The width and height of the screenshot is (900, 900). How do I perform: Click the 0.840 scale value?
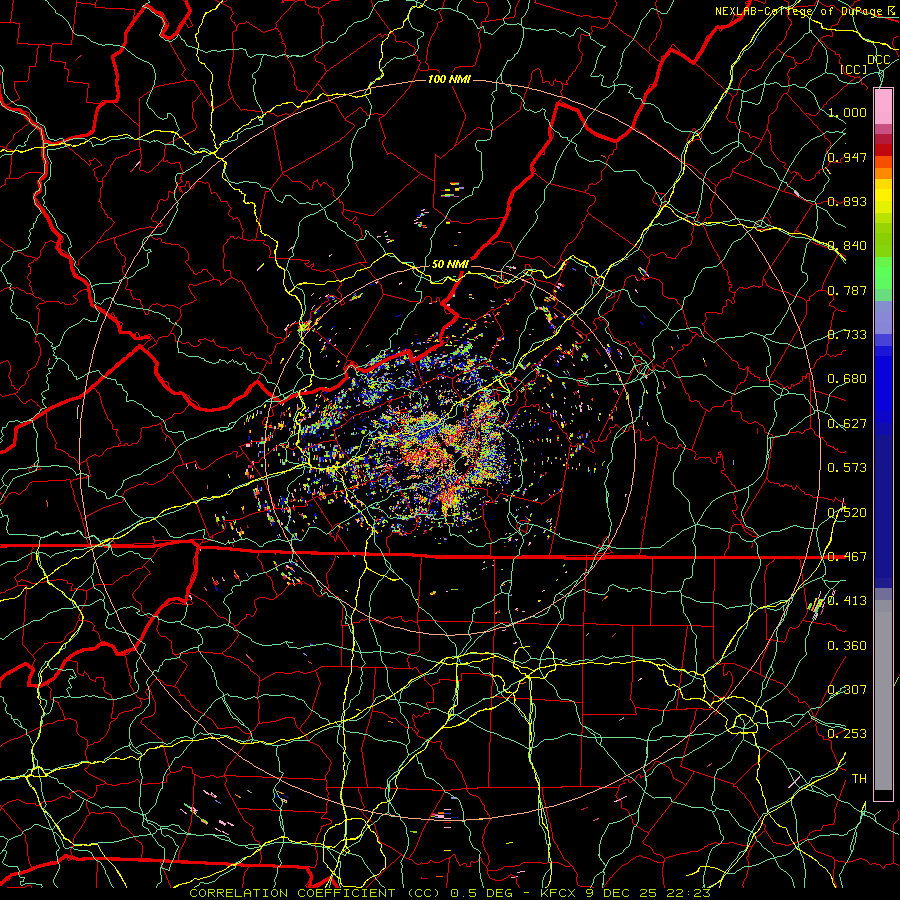point(847,246)
